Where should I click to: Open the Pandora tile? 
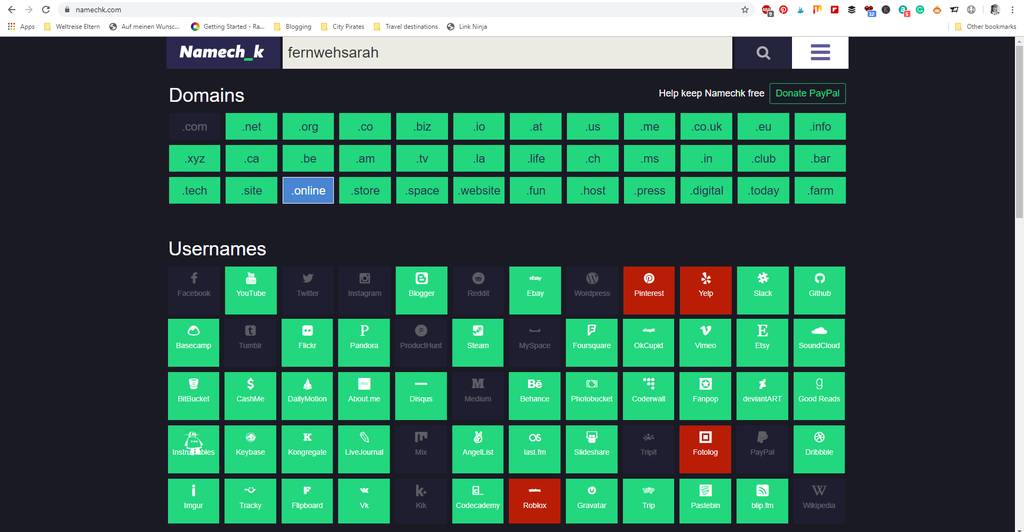pyautogui.click(x=364, y=343)
